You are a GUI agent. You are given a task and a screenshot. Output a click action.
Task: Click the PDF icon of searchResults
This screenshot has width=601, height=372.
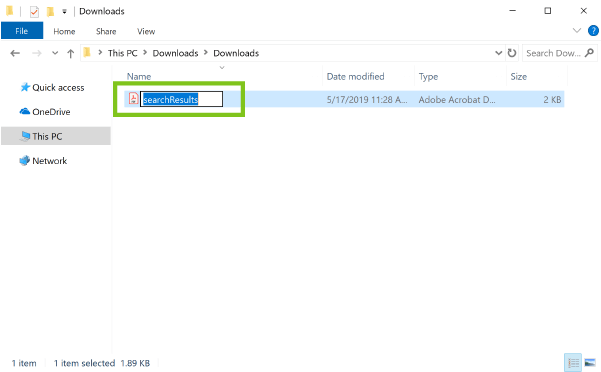pos(133,99)
